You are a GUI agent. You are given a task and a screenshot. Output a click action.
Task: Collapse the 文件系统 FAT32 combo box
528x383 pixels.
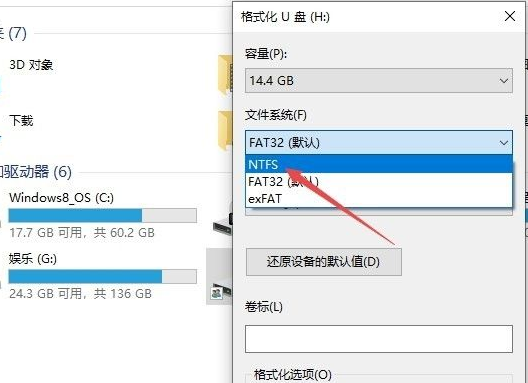click(379, 142)
